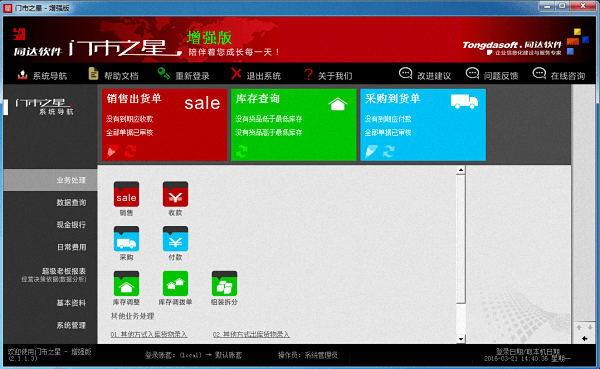Open the 02 其他方式出库货物录入 link
The image size is (600, 369).
pos(251,335)
